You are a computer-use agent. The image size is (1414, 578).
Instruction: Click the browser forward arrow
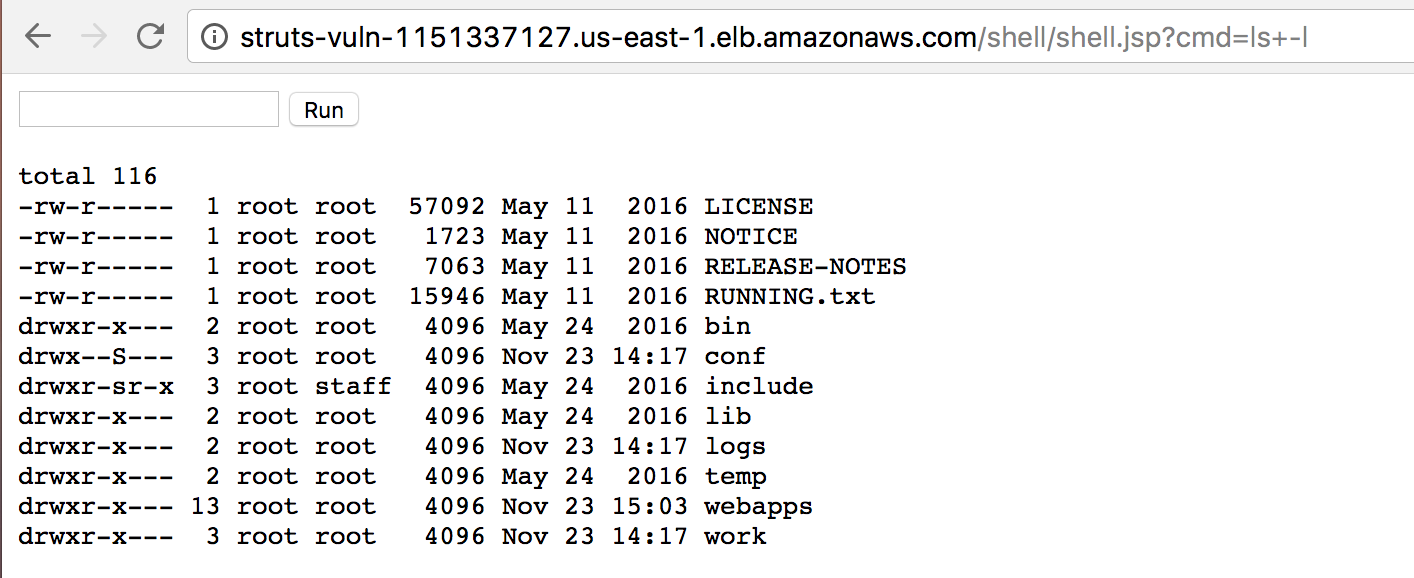[94, 37]
